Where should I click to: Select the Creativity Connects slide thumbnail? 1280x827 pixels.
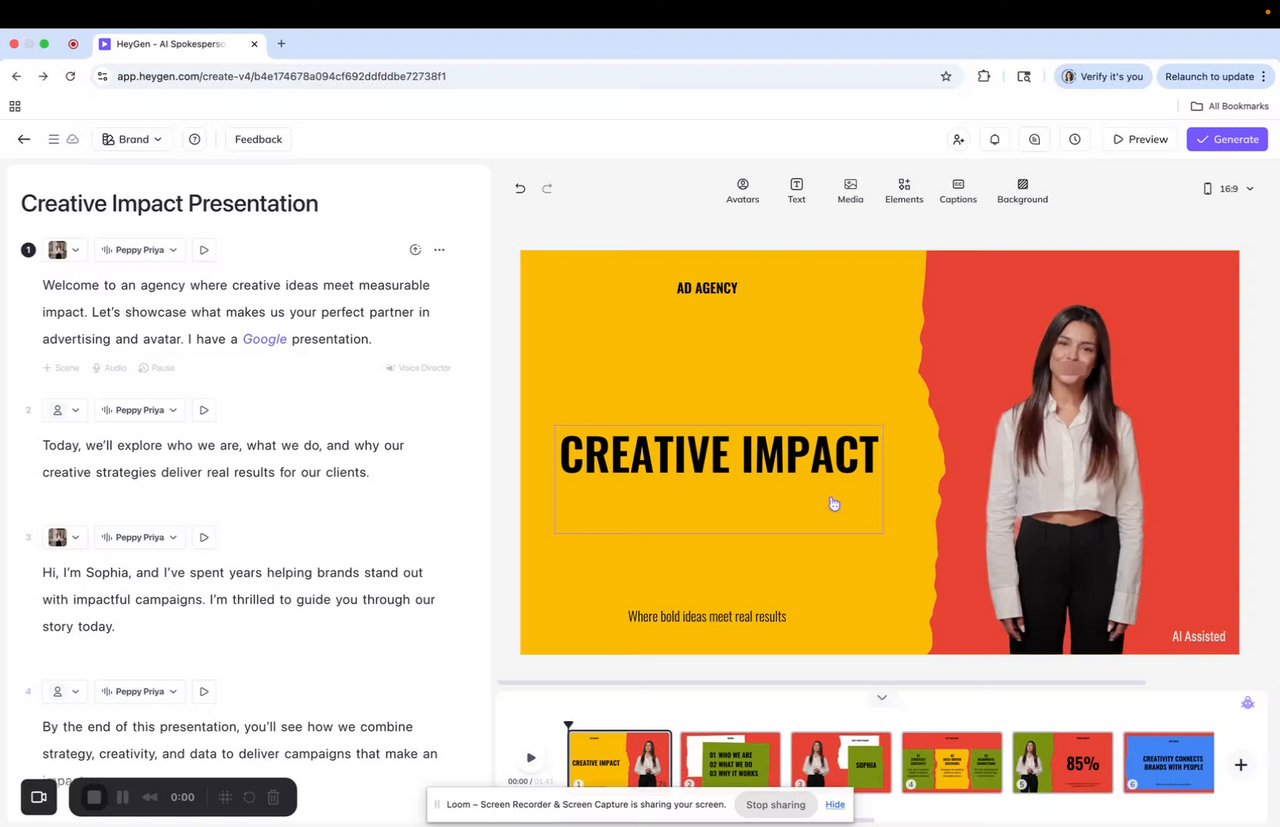point(1168,762)
